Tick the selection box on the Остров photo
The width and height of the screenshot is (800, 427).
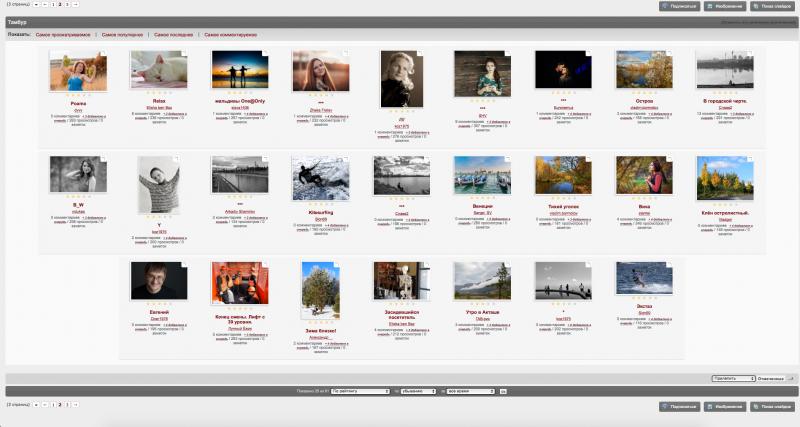(669, 54)
